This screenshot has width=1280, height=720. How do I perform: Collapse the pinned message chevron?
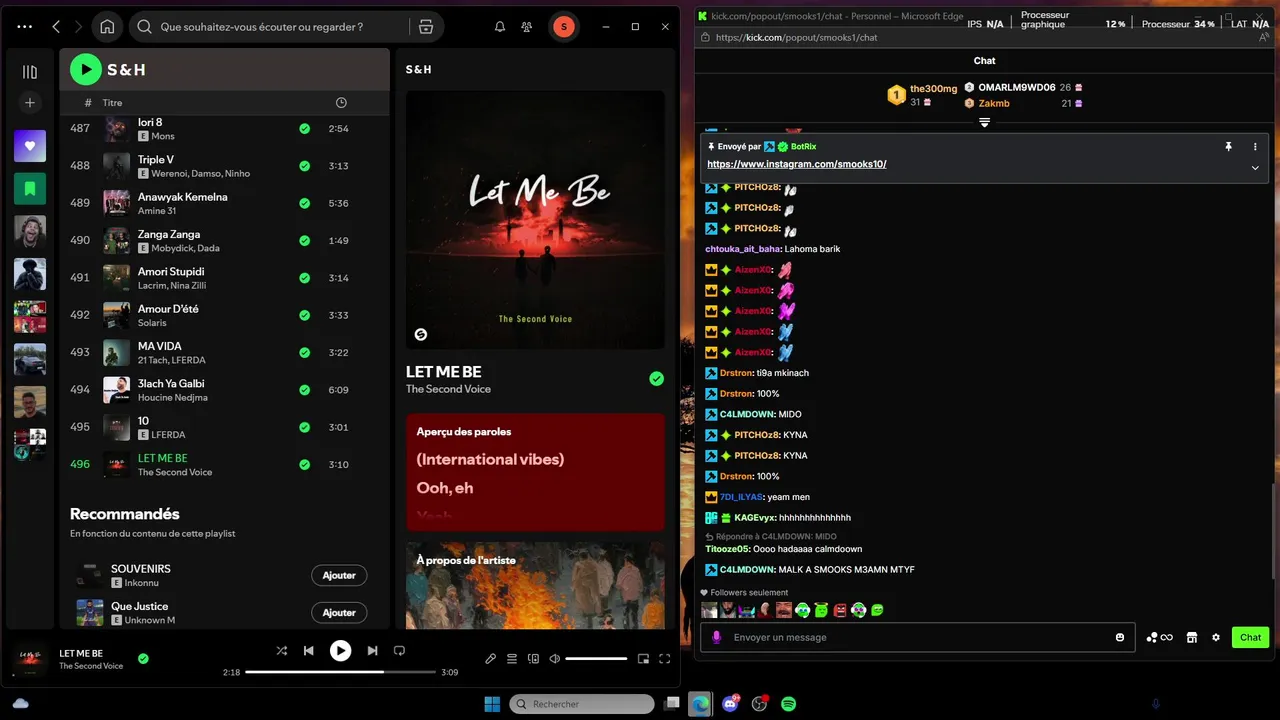(x=1255, y=168)
